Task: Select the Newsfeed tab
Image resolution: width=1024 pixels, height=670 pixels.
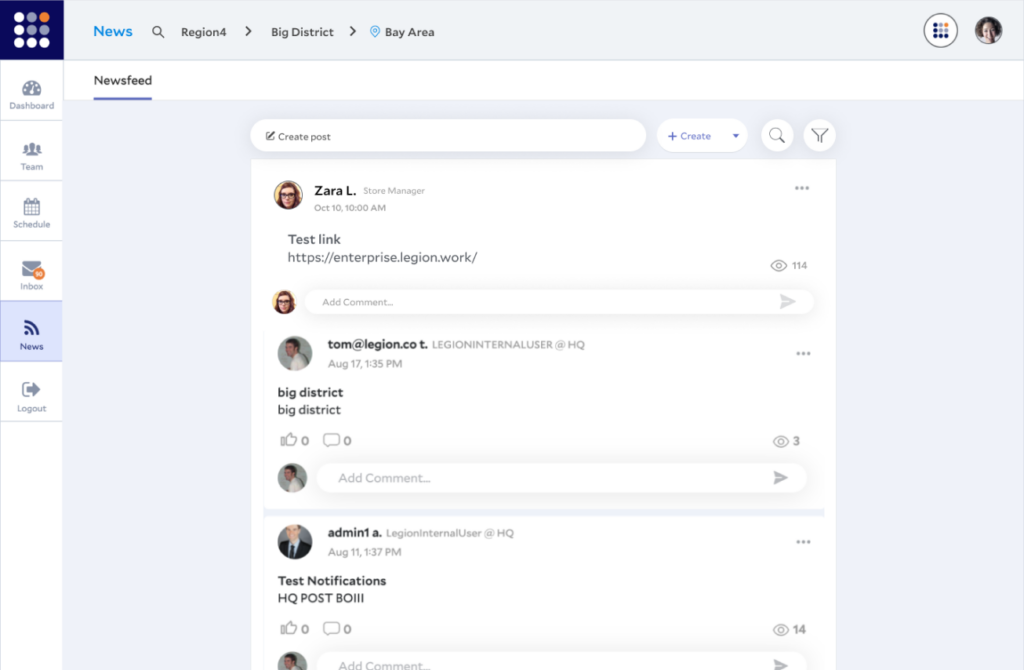Action: pyautogui.click(x=123, y=80)
